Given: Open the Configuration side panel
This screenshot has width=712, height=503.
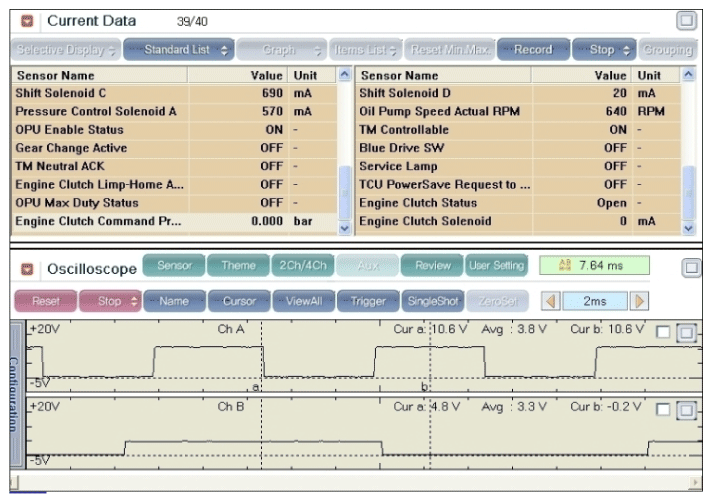Looking at the screenshot, I should tap(16, 394).
